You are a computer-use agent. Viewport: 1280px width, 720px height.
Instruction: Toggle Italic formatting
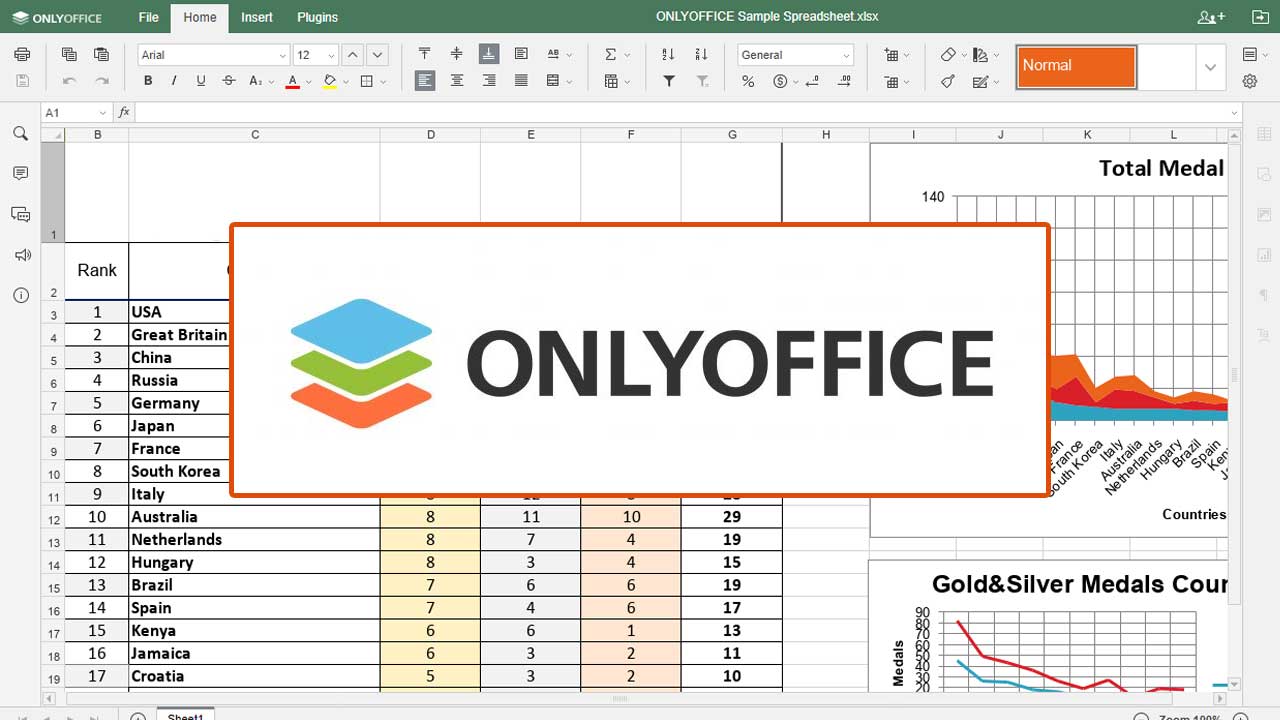(174, 81)
